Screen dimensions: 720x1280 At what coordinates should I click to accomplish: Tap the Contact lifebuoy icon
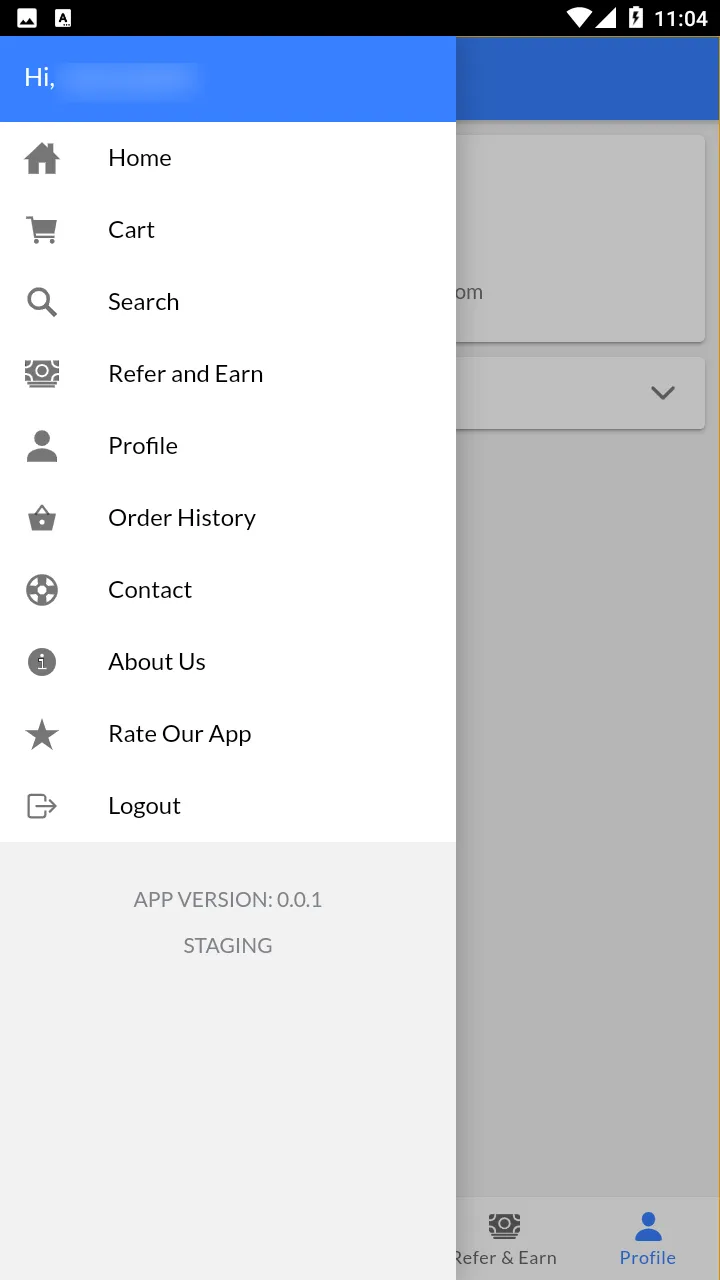(42, 590)
